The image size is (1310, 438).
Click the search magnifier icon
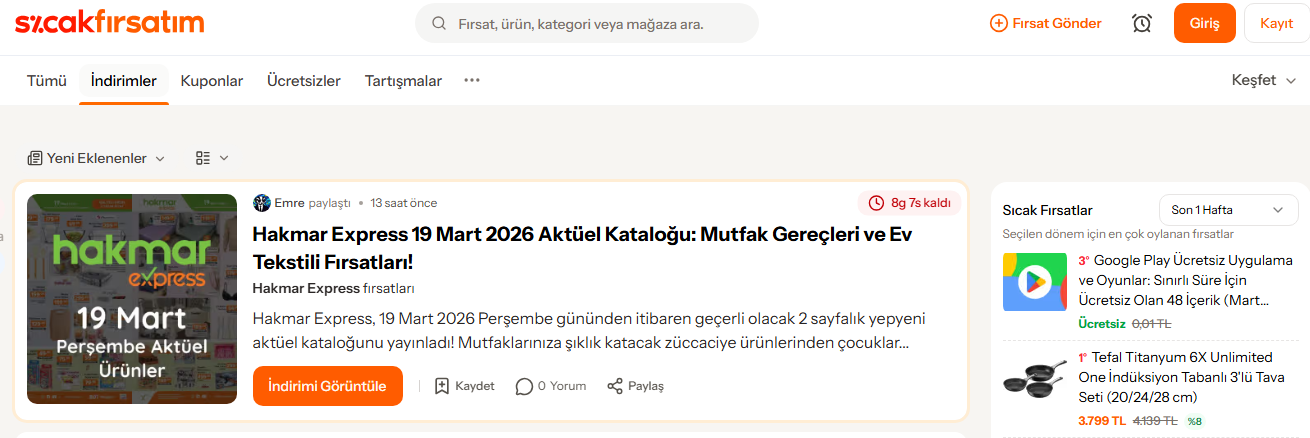click(x=439, y=23)
